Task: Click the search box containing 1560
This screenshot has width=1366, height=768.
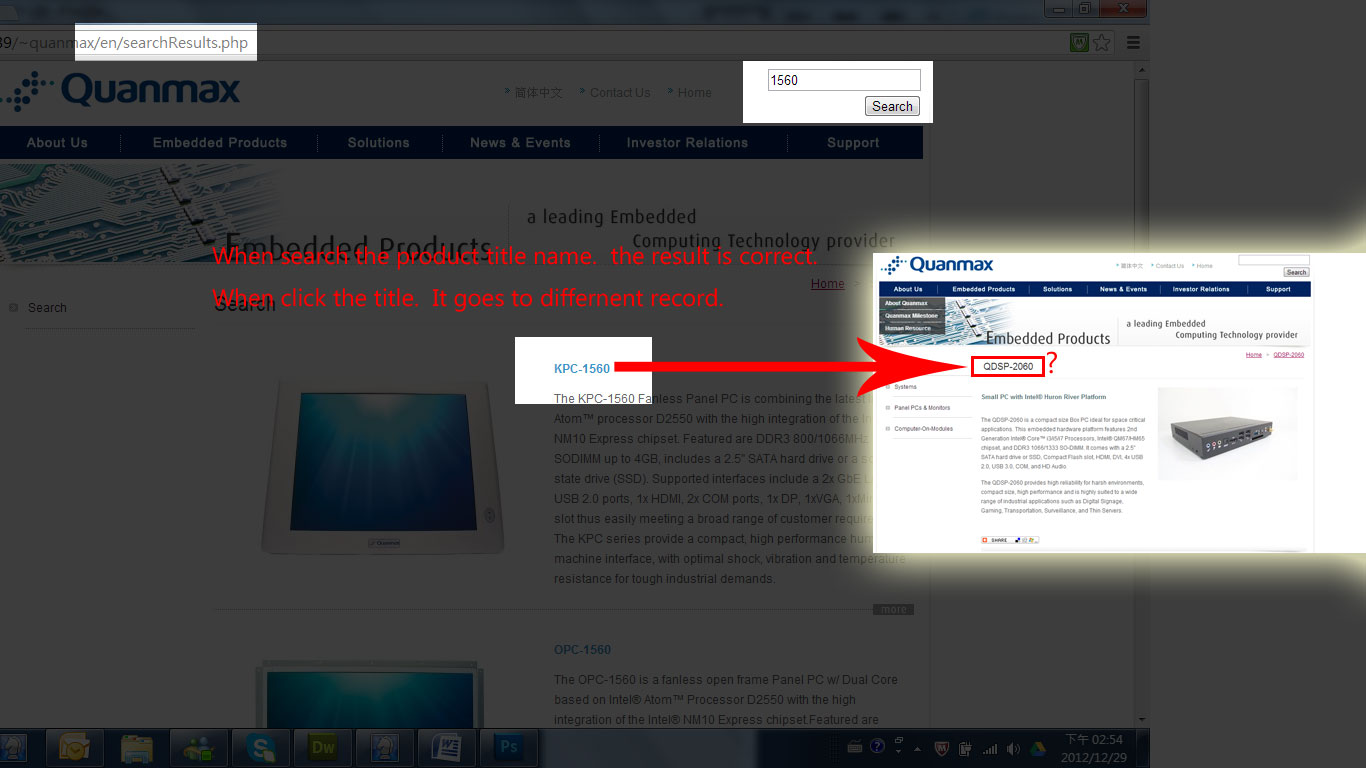Action: pos(843,80)
